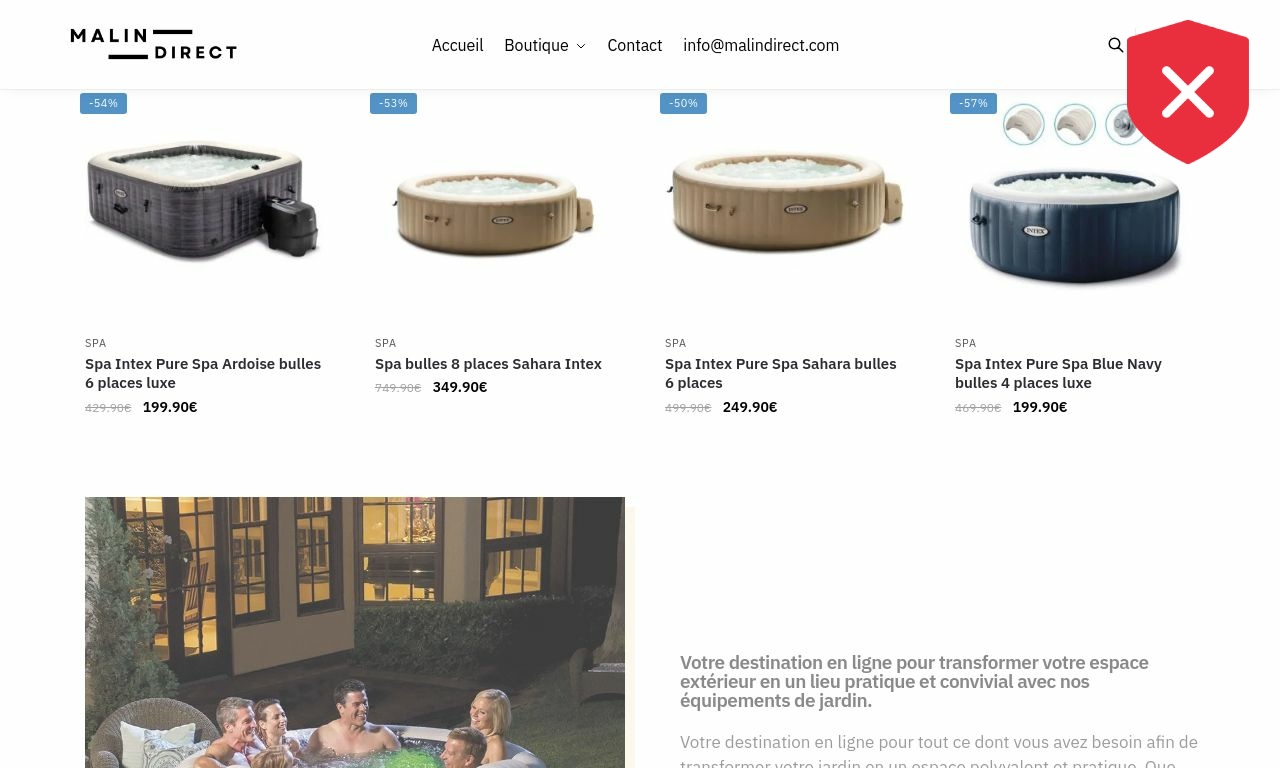Click the -57% discount badge
This screenshot has width=1280, height=768.
click(x=973, y=103)
